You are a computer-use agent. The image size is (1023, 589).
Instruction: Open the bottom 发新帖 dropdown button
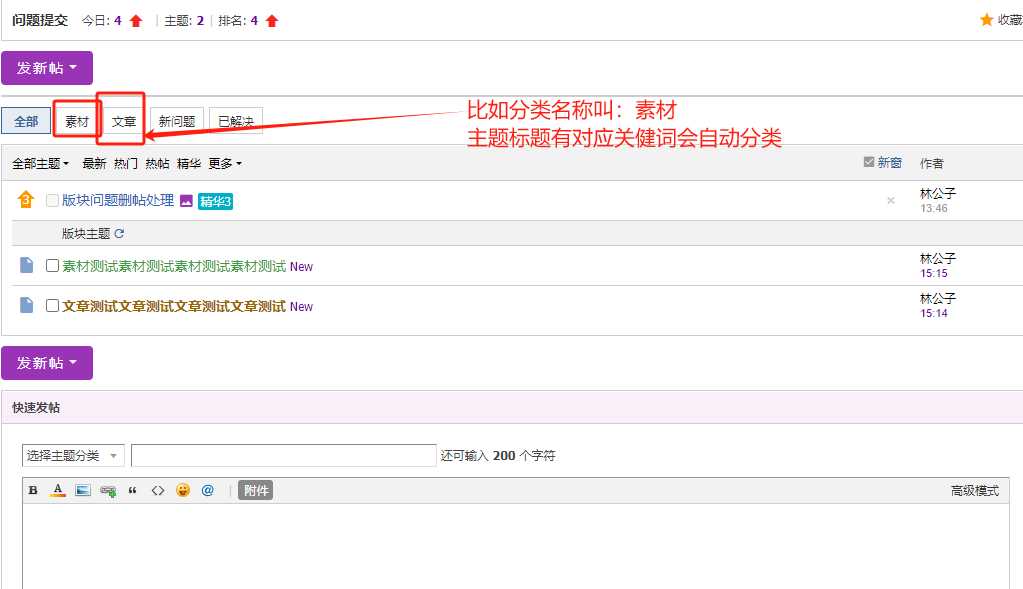(x=47, y=363)
